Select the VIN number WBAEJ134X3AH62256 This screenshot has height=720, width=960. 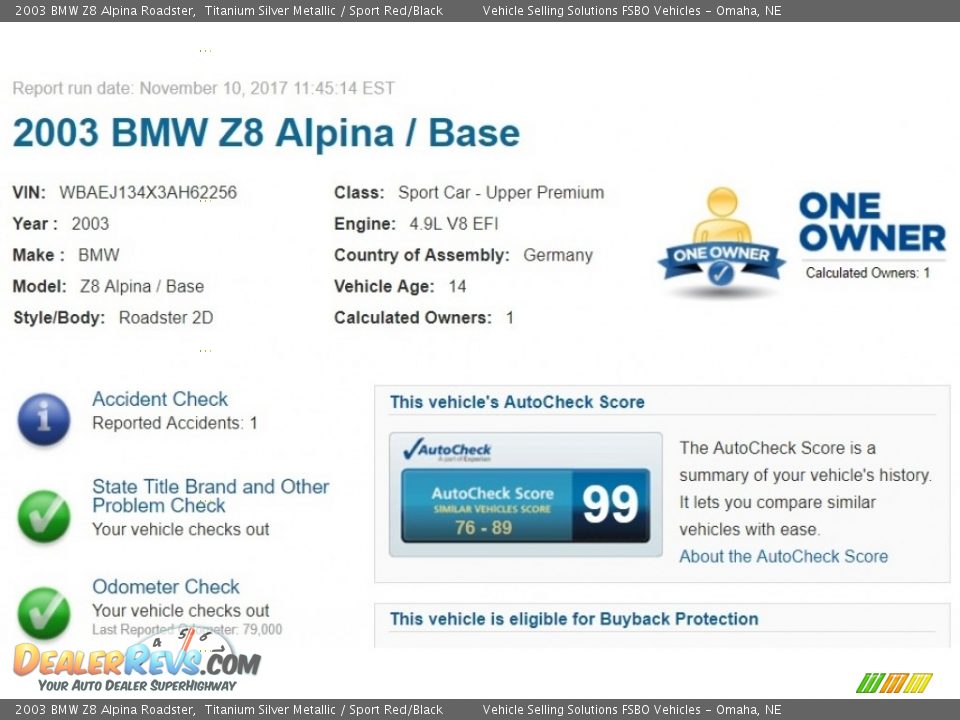pyautogui.click(x=148, y=192)
